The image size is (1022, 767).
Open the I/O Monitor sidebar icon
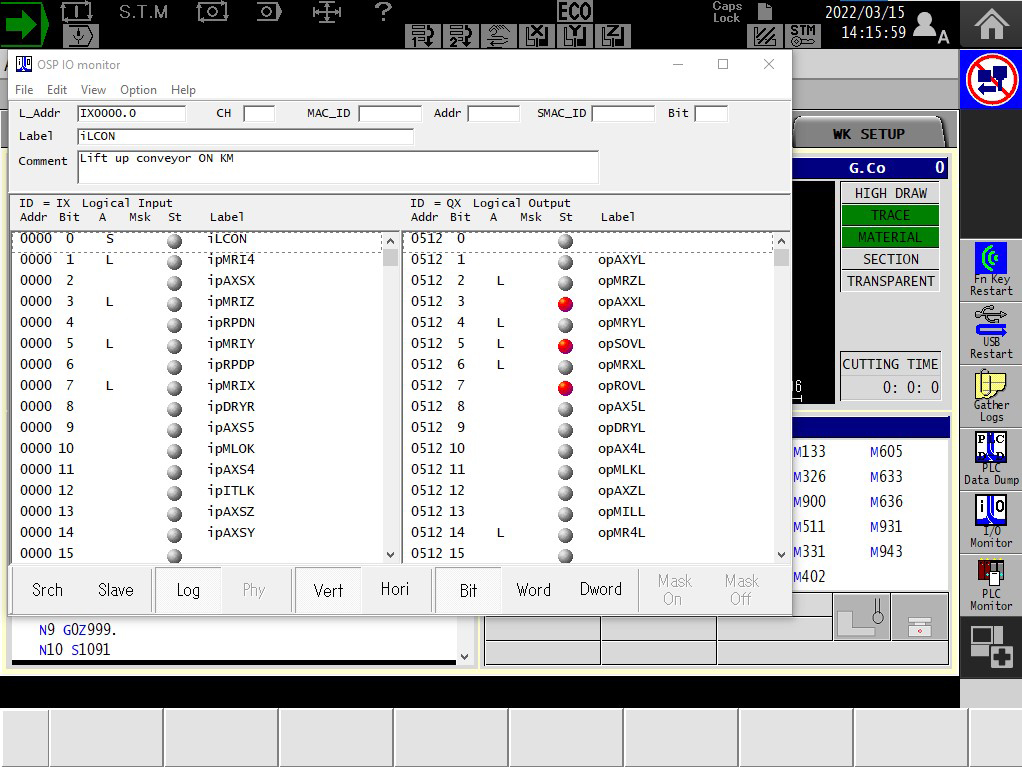click(x=991, y=521)
